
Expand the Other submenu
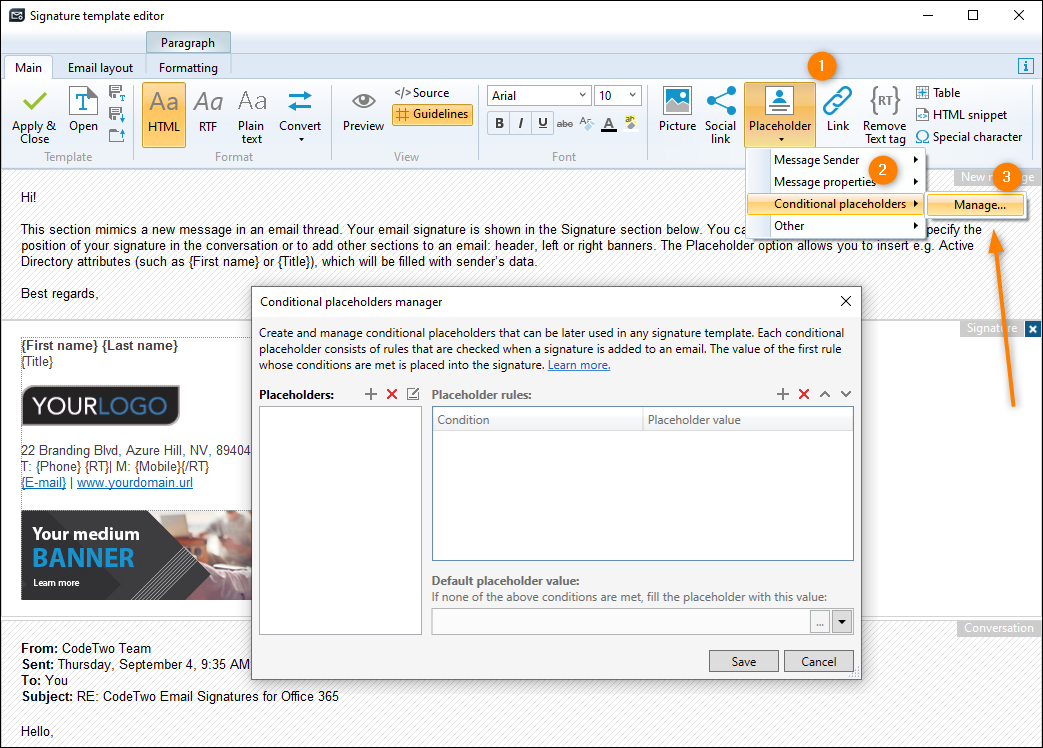(x=836, y=226)
